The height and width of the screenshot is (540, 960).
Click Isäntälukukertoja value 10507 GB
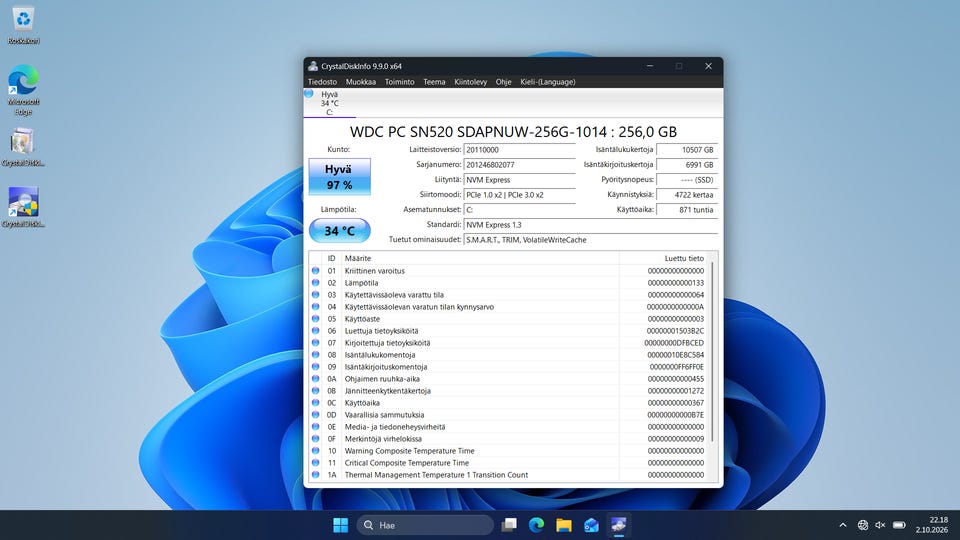coord(687,150)
